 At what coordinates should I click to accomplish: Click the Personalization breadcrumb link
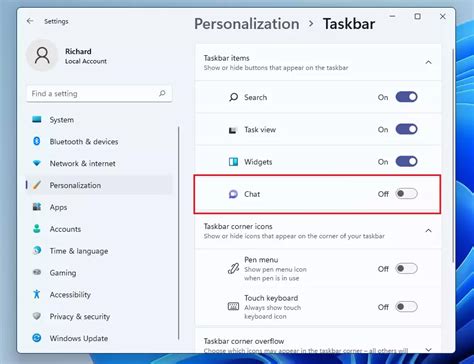coord(247,24)
